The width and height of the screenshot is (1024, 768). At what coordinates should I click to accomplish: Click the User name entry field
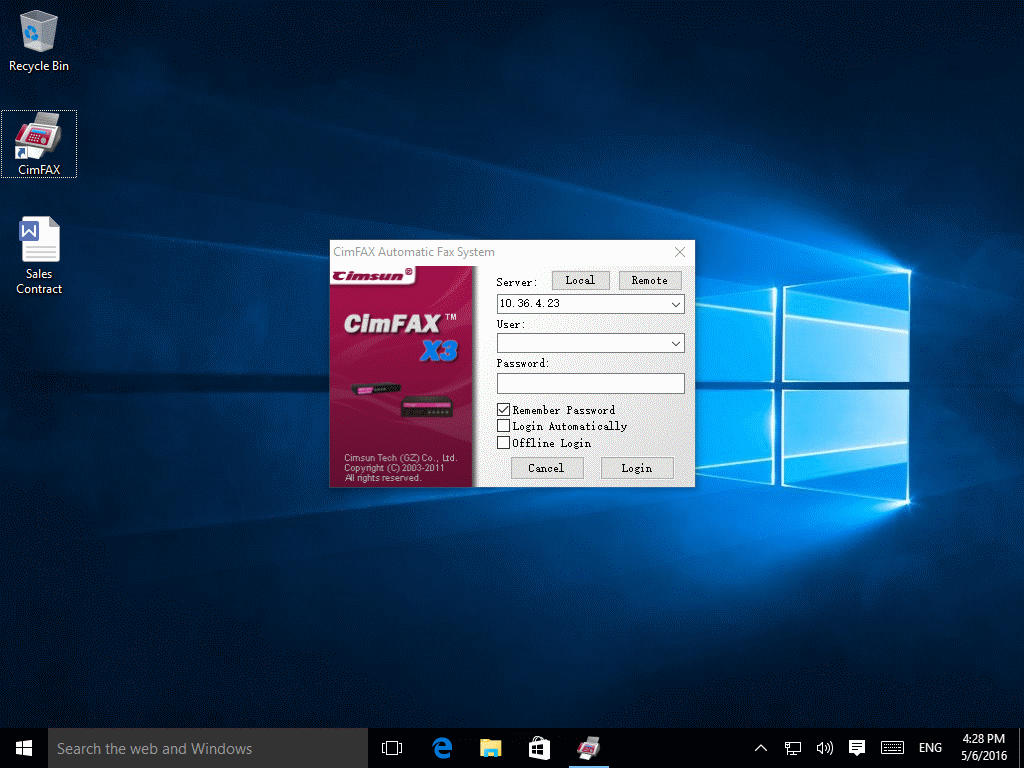coord(583,344)
